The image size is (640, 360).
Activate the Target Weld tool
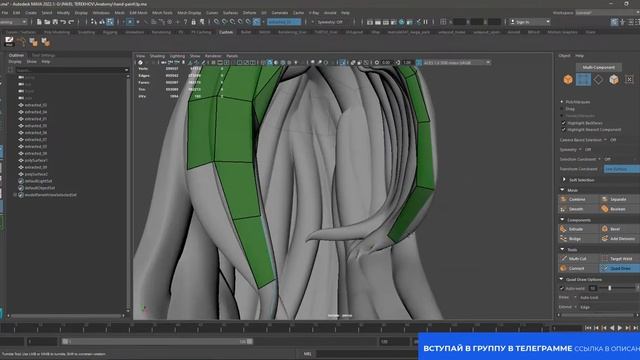tap(619, 259)
